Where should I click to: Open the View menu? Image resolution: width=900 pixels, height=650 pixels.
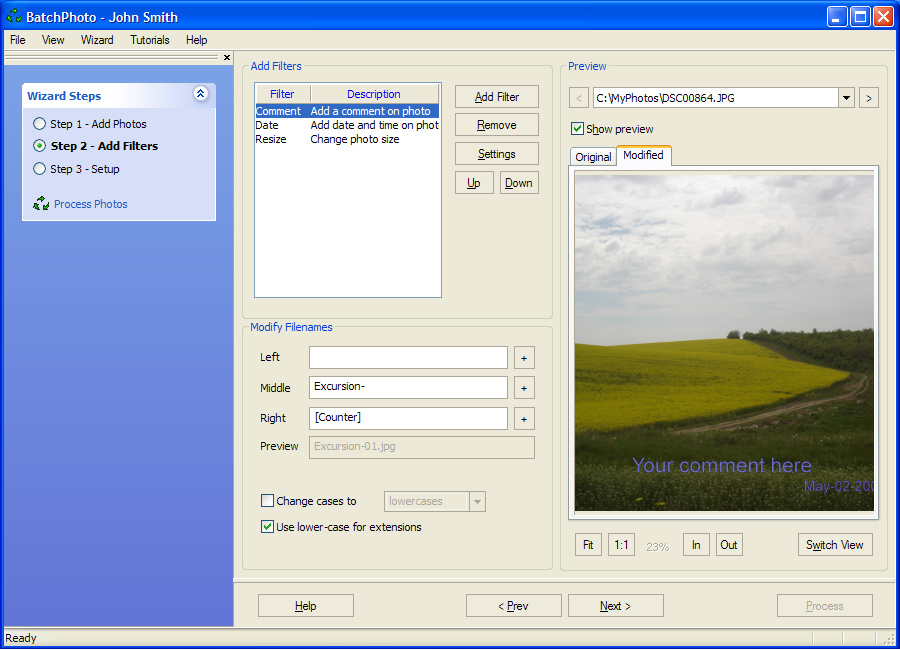53,40
